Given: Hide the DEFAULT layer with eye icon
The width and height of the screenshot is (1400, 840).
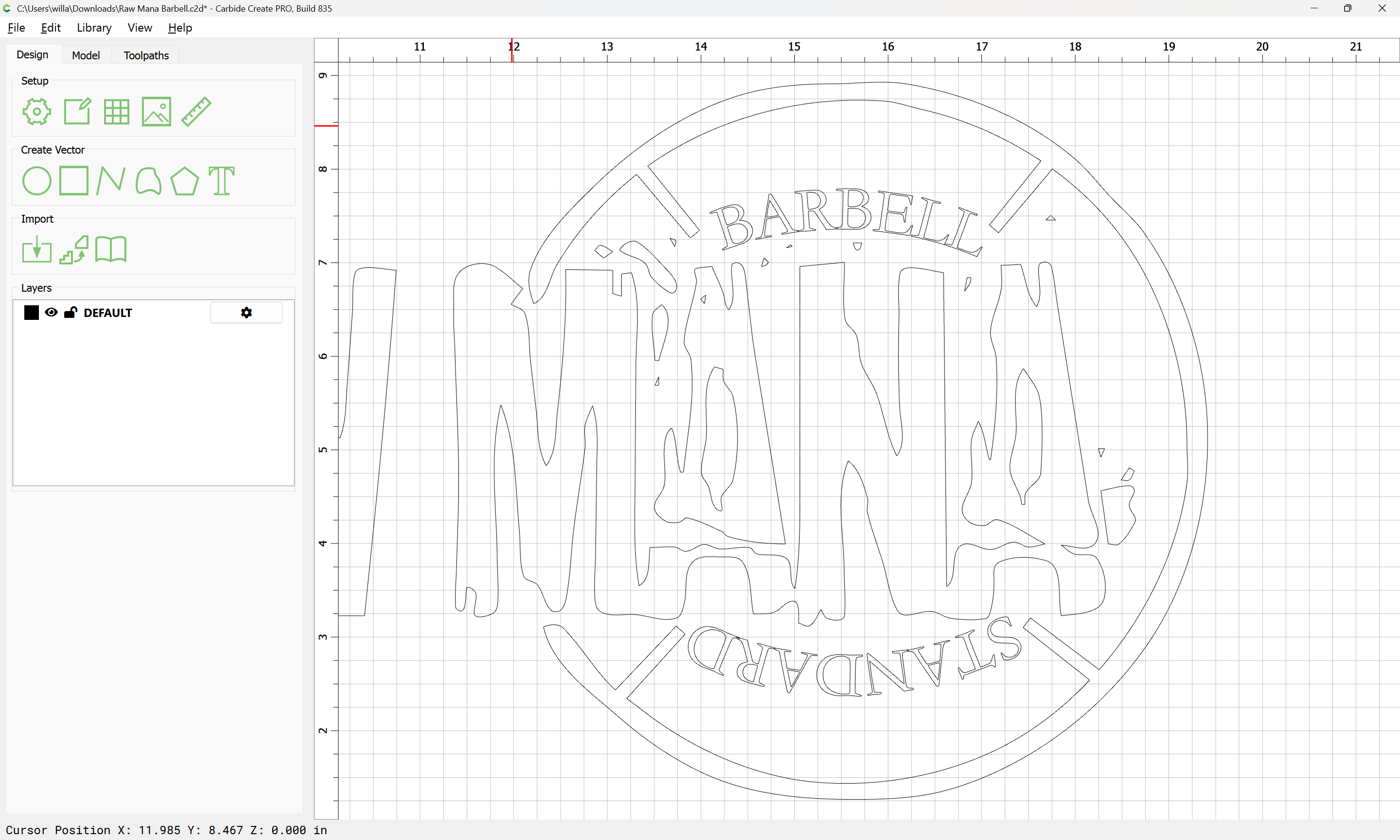Looking at the screenshot, I should pos(51,313).
